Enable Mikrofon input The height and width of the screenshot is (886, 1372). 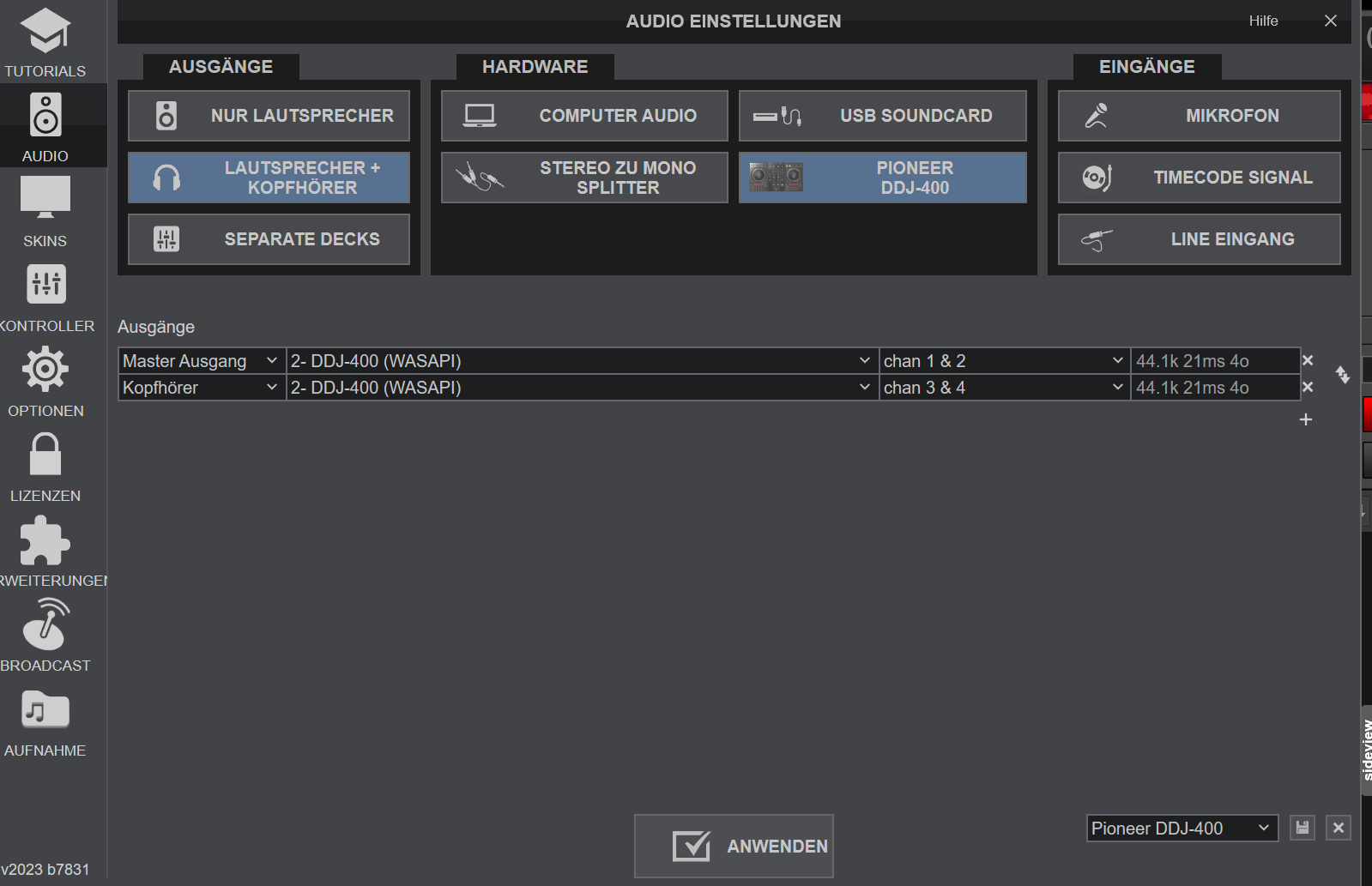tap(1199, 116)
